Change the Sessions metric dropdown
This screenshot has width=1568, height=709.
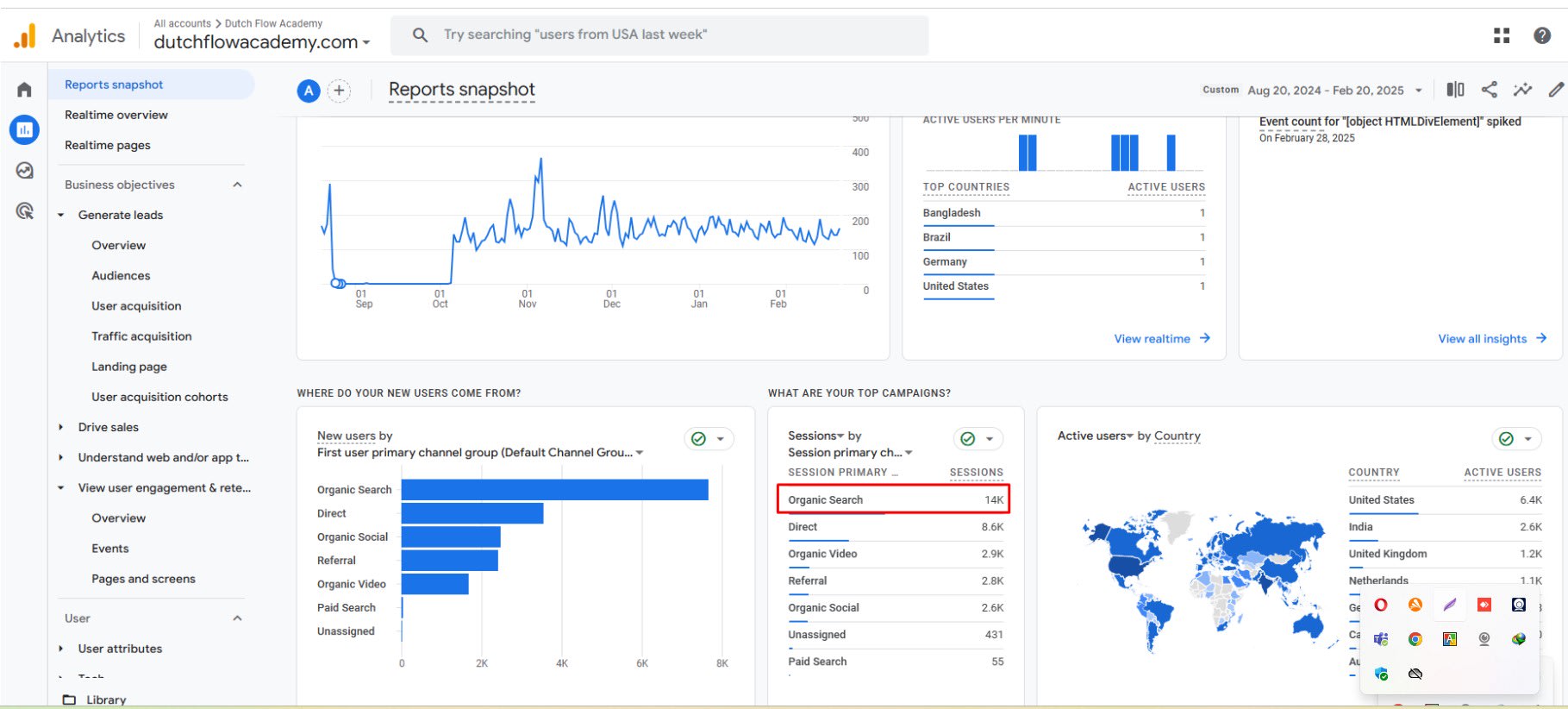[815, 436]
